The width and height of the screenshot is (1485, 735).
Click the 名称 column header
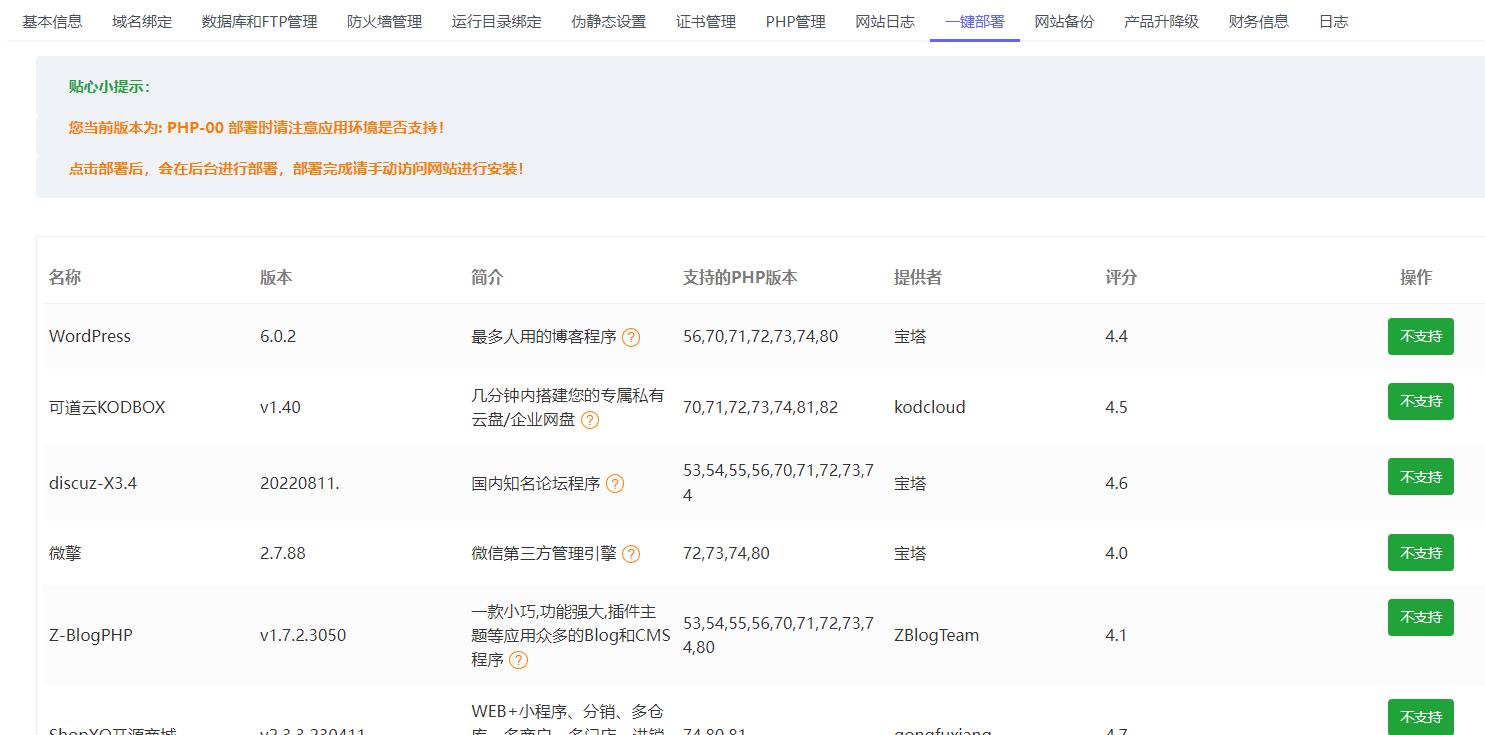pos(65,278)
